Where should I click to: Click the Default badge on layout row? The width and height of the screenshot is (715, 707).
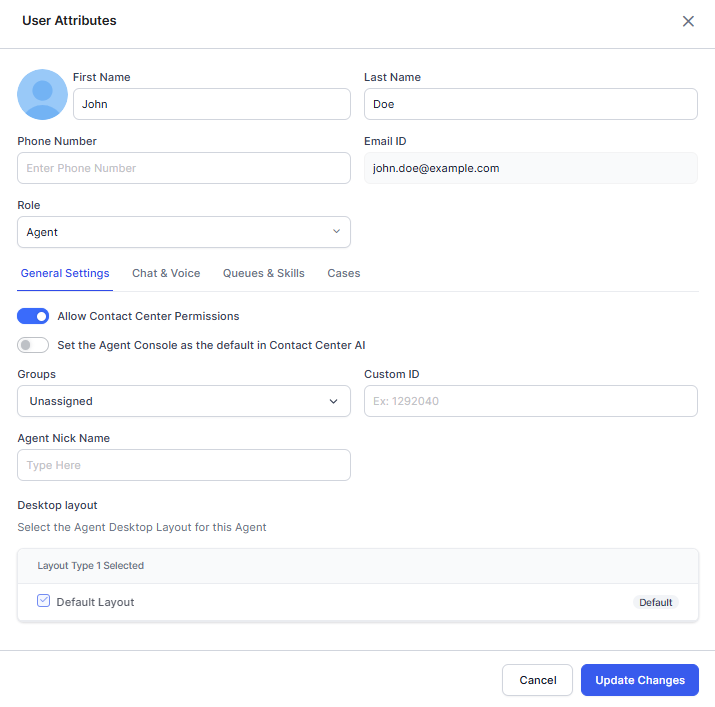[656, 602]
